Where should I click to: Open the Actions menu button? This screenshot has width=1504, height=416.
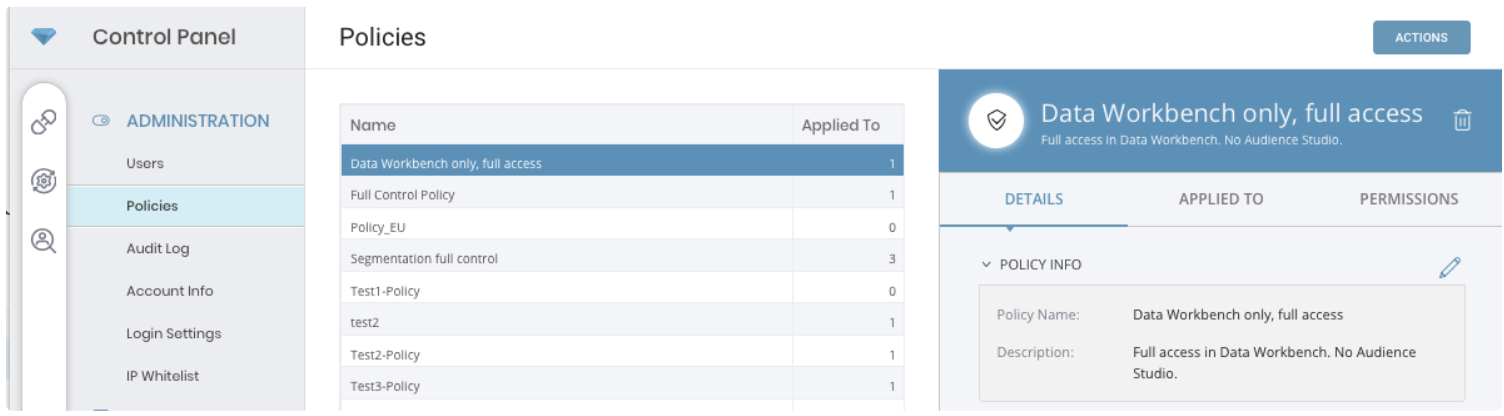[1420, 37]
